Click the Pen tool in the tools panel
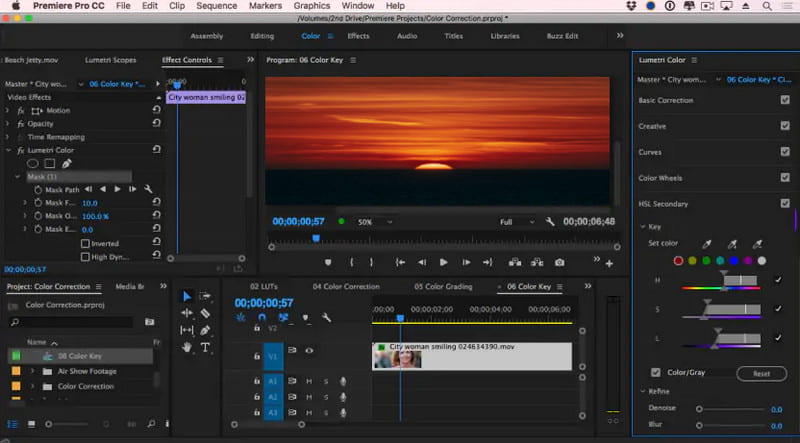The height and width of the screenshot is (443, 800). click(x=205, y=330)
